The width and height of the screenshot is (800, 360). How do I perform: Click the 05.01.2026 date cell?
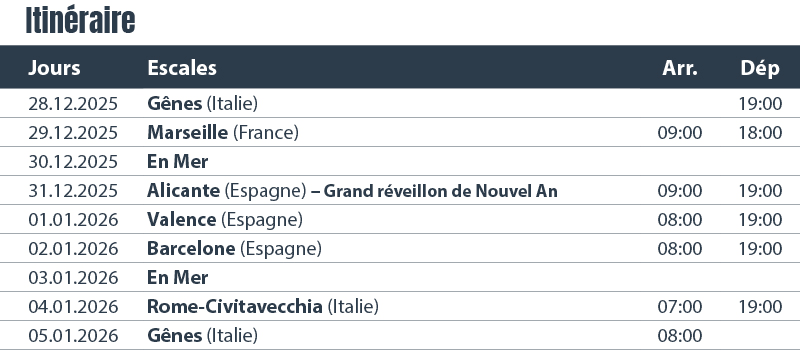[x=73, y=336]
